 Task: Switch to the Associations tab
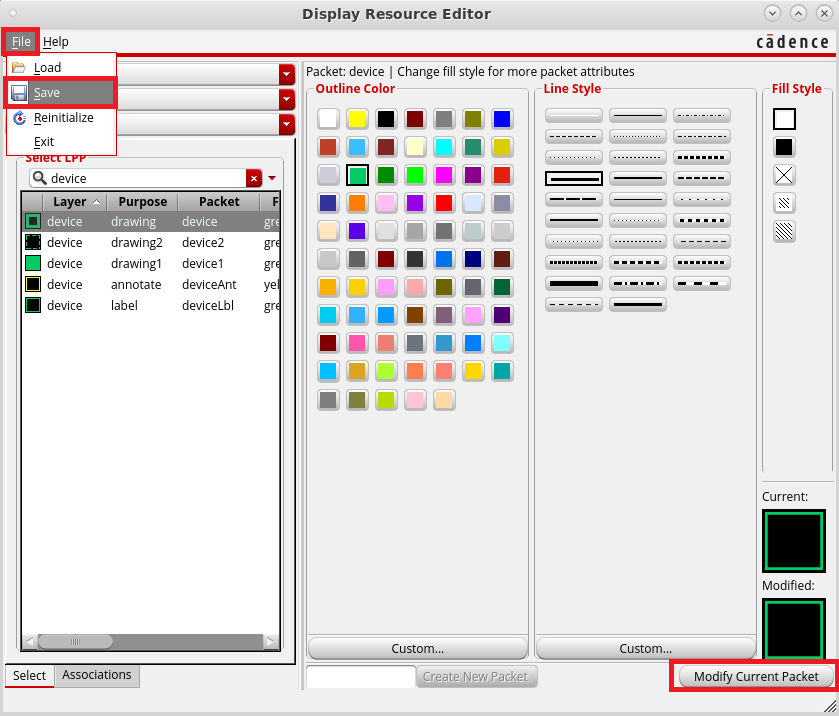(97, 675)
